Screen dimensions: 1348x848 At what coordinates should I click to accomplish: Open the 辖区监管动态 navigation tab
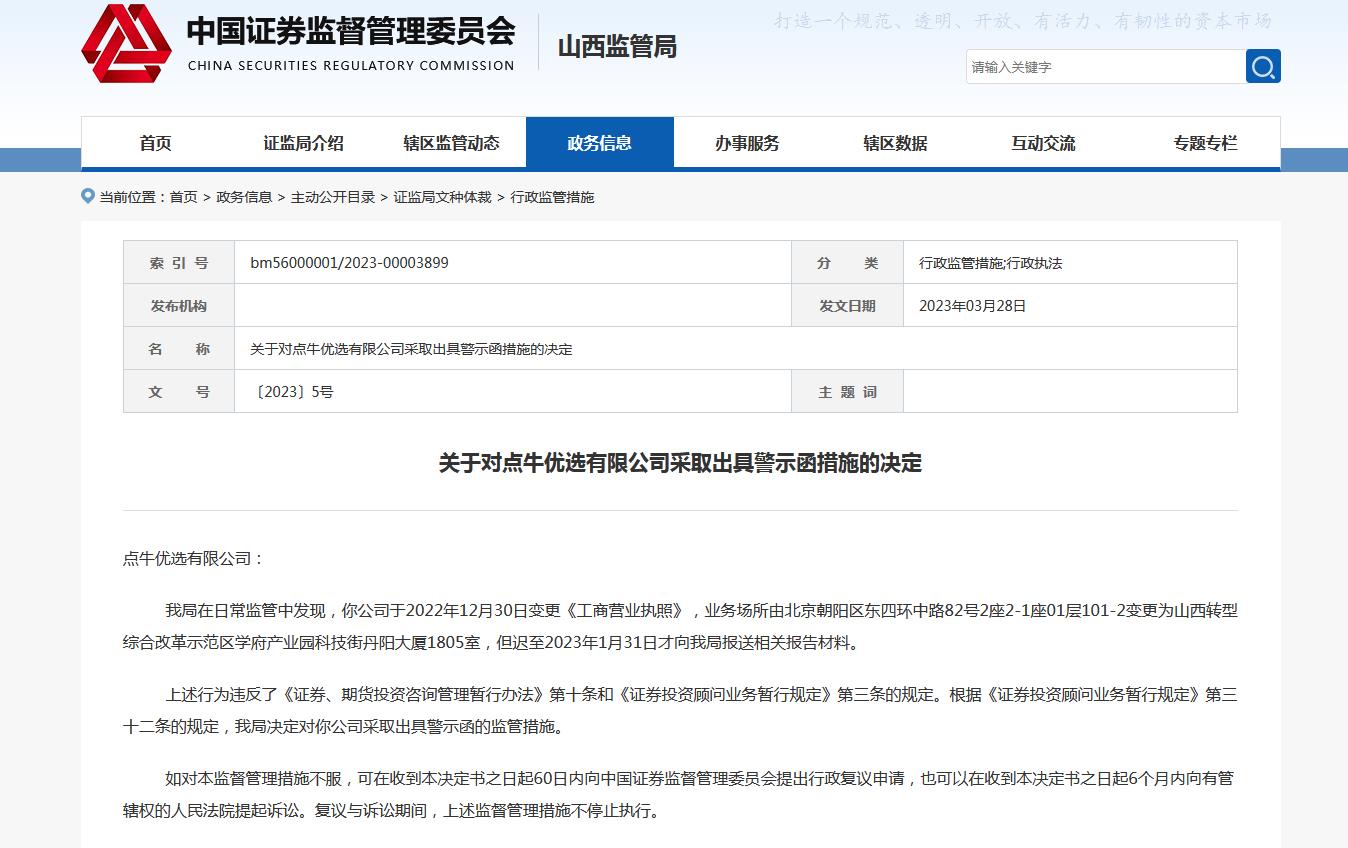[x=451, y=143]
